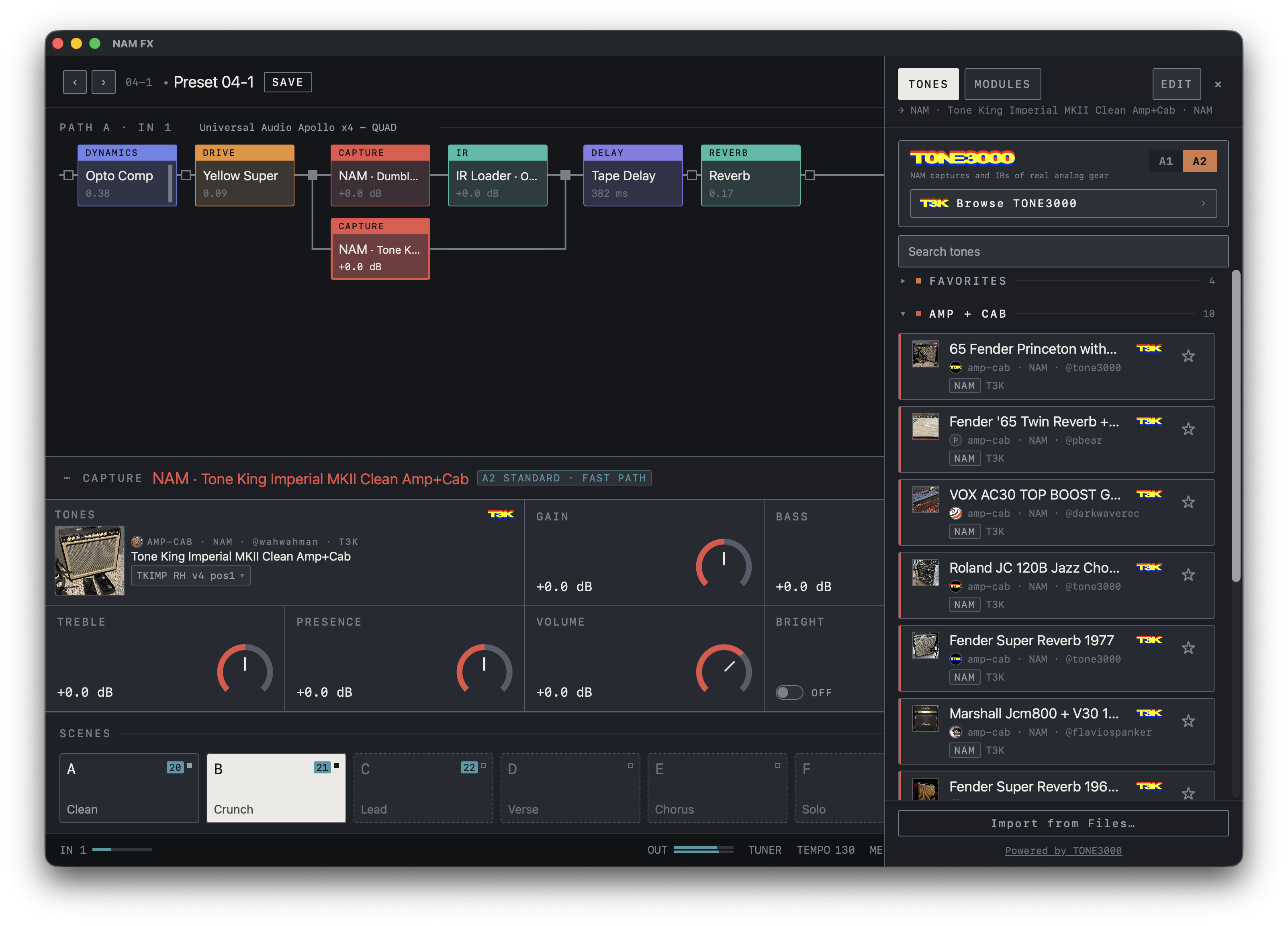
Task: Select scene B Crunch
Action: [x=276, y=788]
